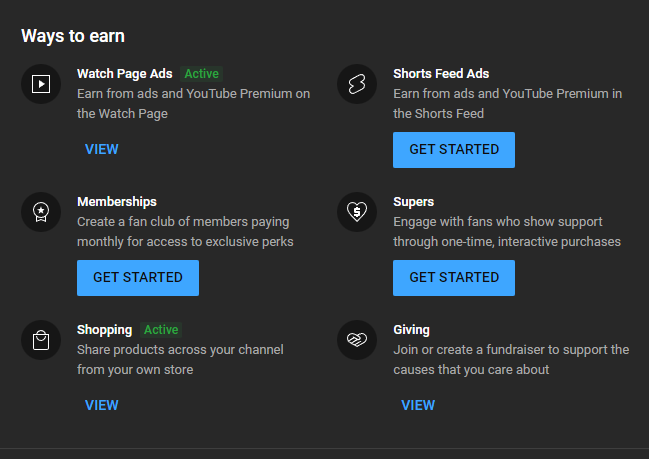The height and width of the screenshot is (459, 649).
Task: Click the Supers heart dollar icon
Action: [357, 212]
